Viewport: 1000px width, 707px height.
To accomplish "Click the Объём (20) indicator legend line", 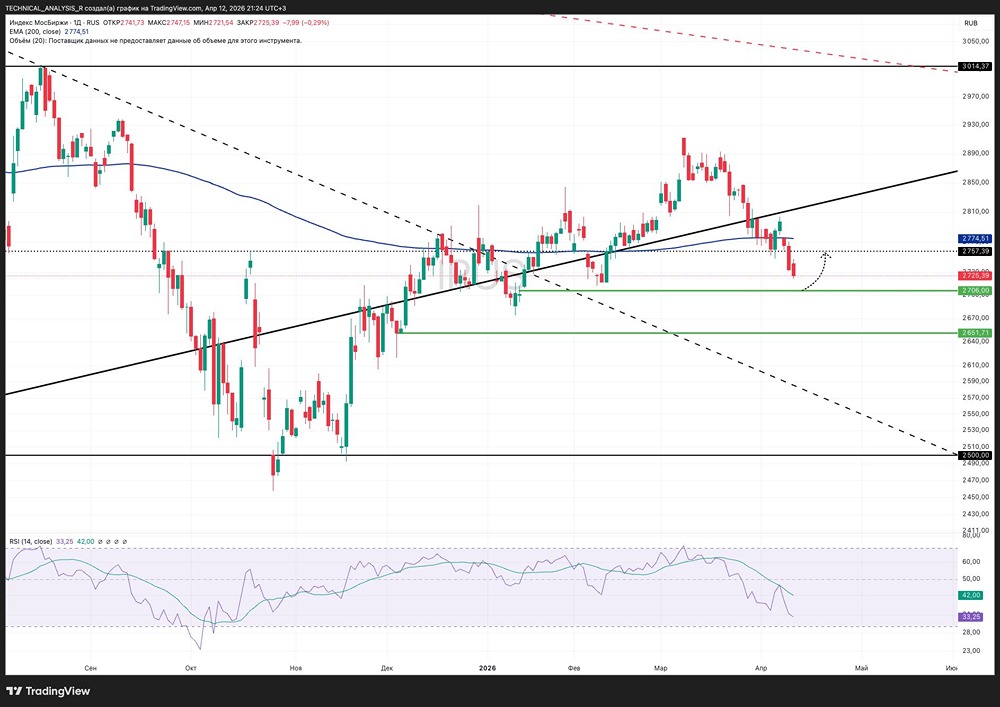I will (156, 40).
